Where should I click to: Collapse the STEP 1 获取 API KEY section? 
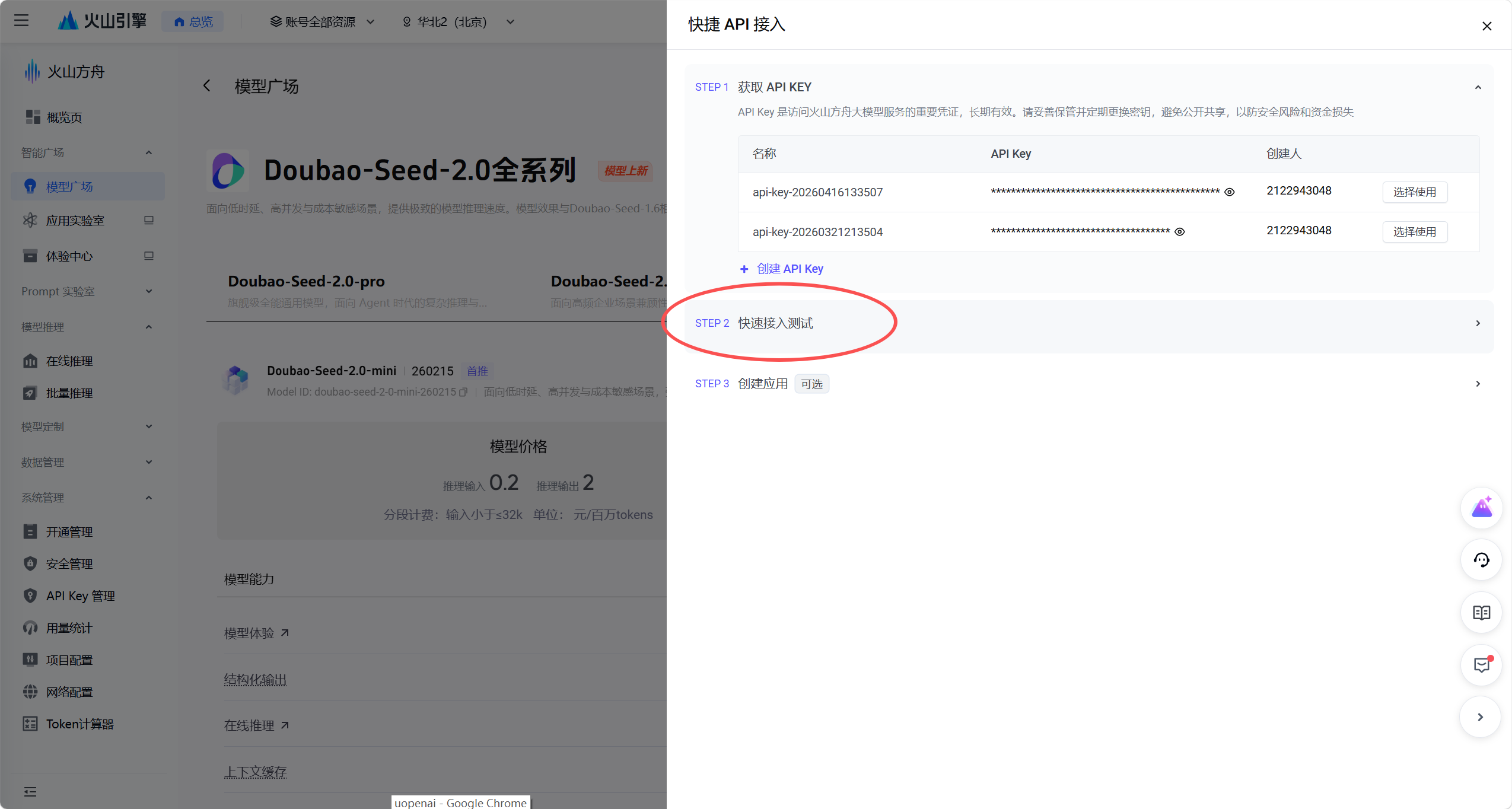1478,87
